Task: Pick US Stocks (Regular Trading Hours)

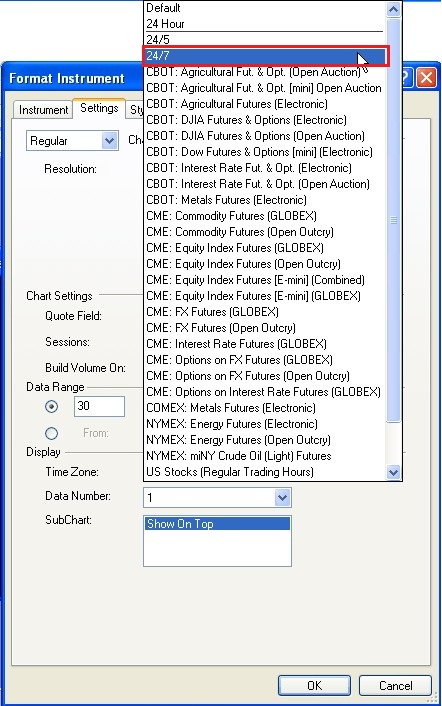Action: [265, 472]
